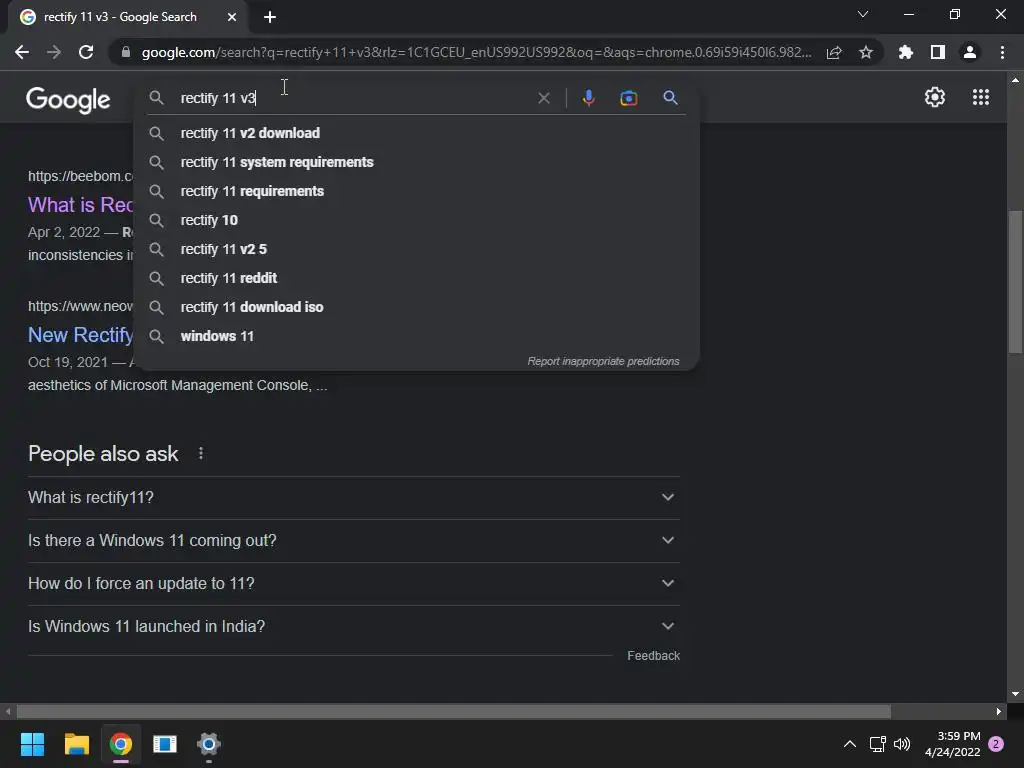1024x768 pixels.
Task: Choose suggestion rectify 11 requirements
Action: pyautogui.click(x=417, y=191)
